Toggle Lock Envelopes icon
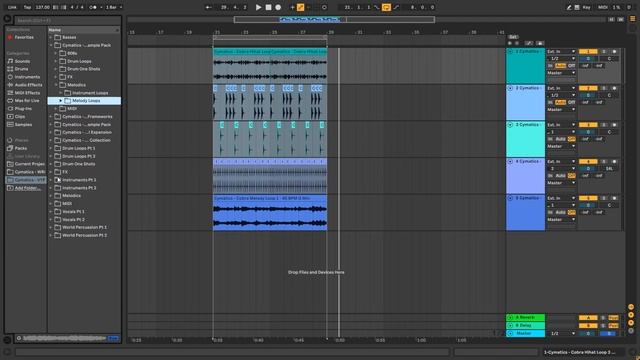Screen dimensions: 640x360 [x=540, y=43]
